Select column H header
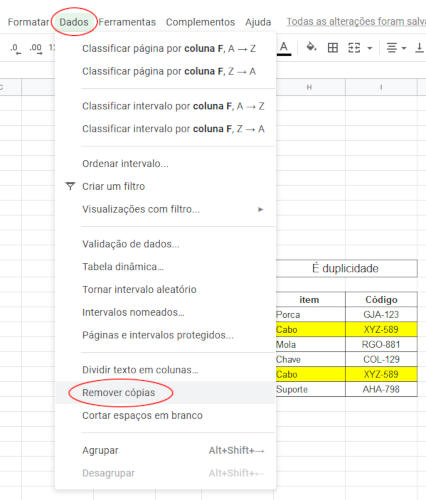This screenshot has width=426, height=500. click(x=310, y=87)
